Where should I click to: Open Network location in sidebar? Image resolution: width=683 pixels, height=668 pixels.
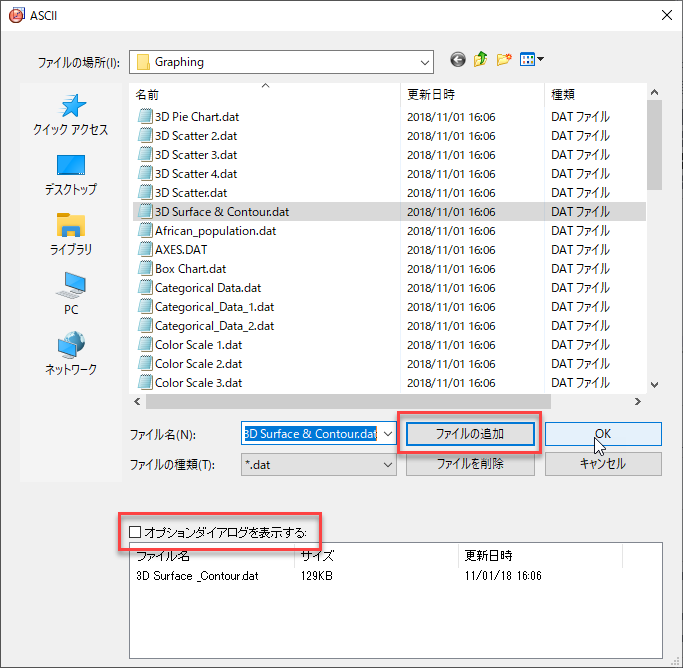coord(71,353)
